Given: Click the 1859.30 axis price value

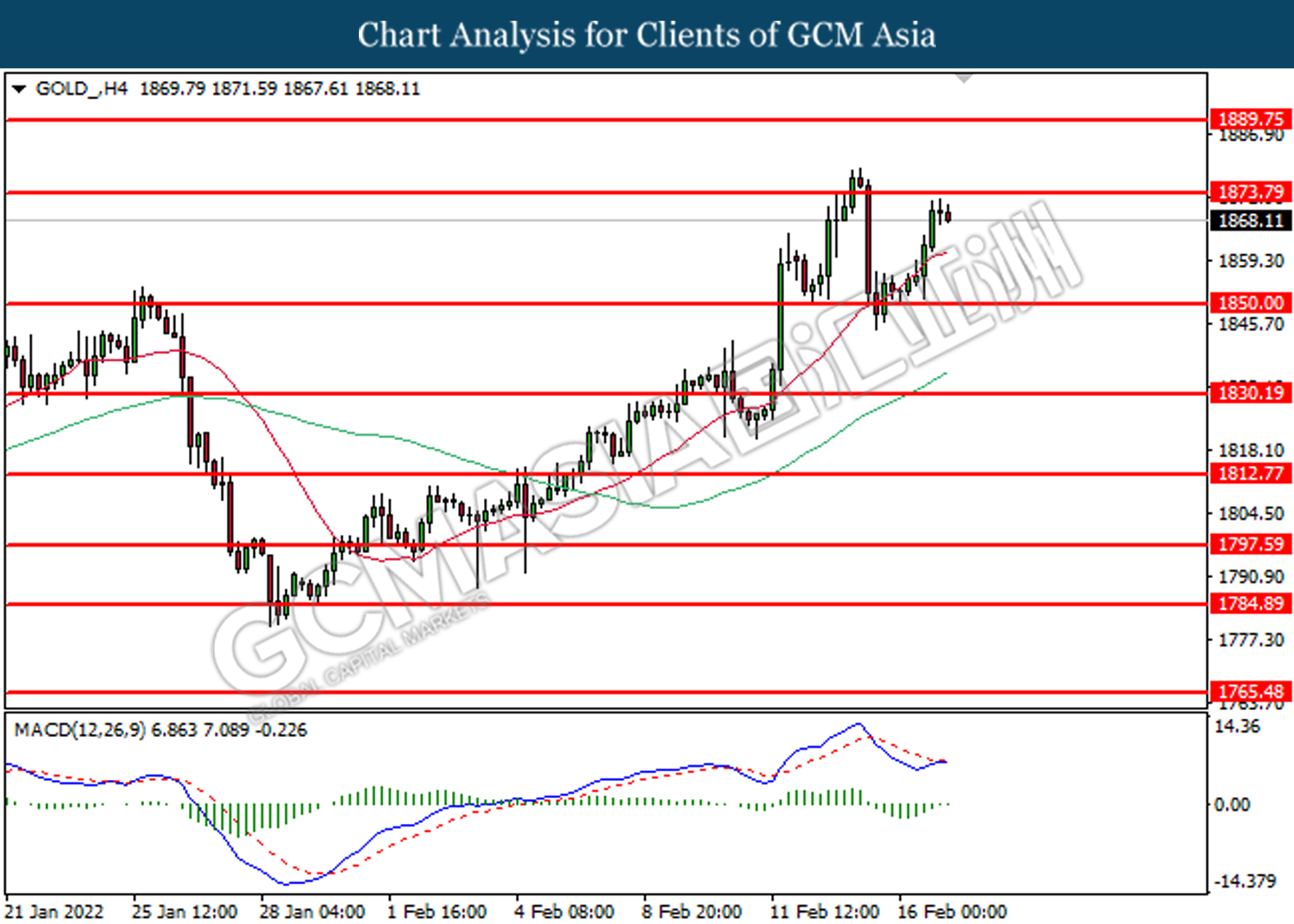Looking at the screenshot, I should click(x=1251, y=261).
